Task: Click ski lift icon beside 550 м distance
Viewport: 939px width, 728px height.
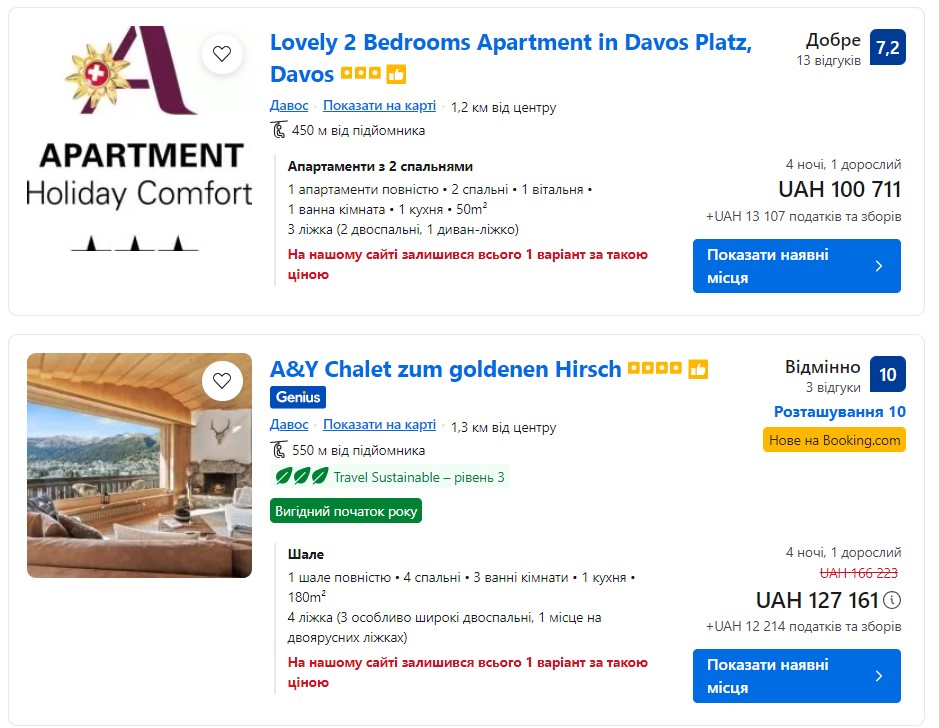Action: 278,450
